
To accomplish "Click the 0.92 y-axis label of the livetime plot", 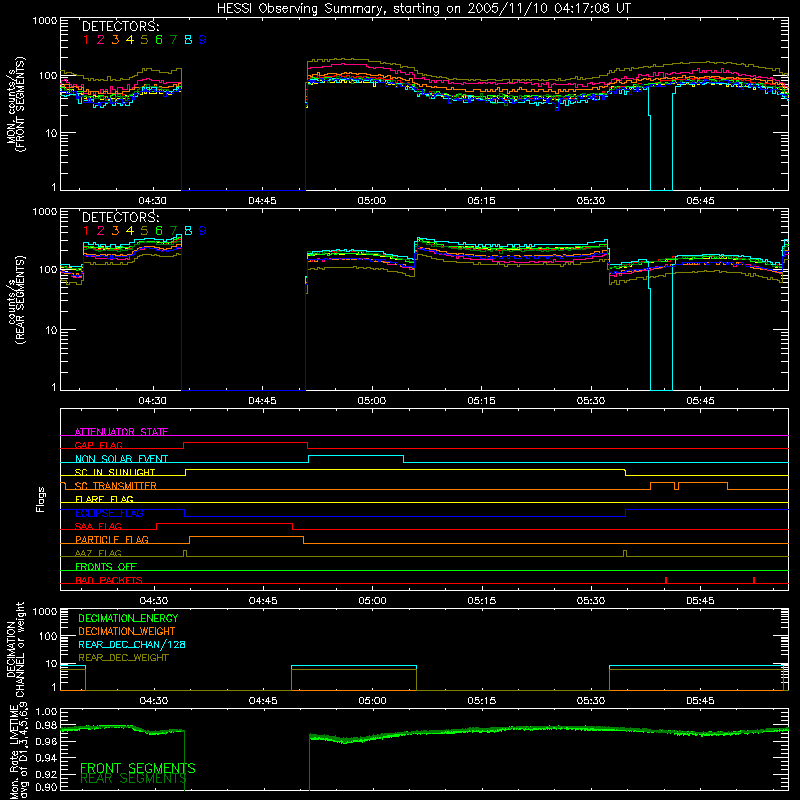I will 46,773.
